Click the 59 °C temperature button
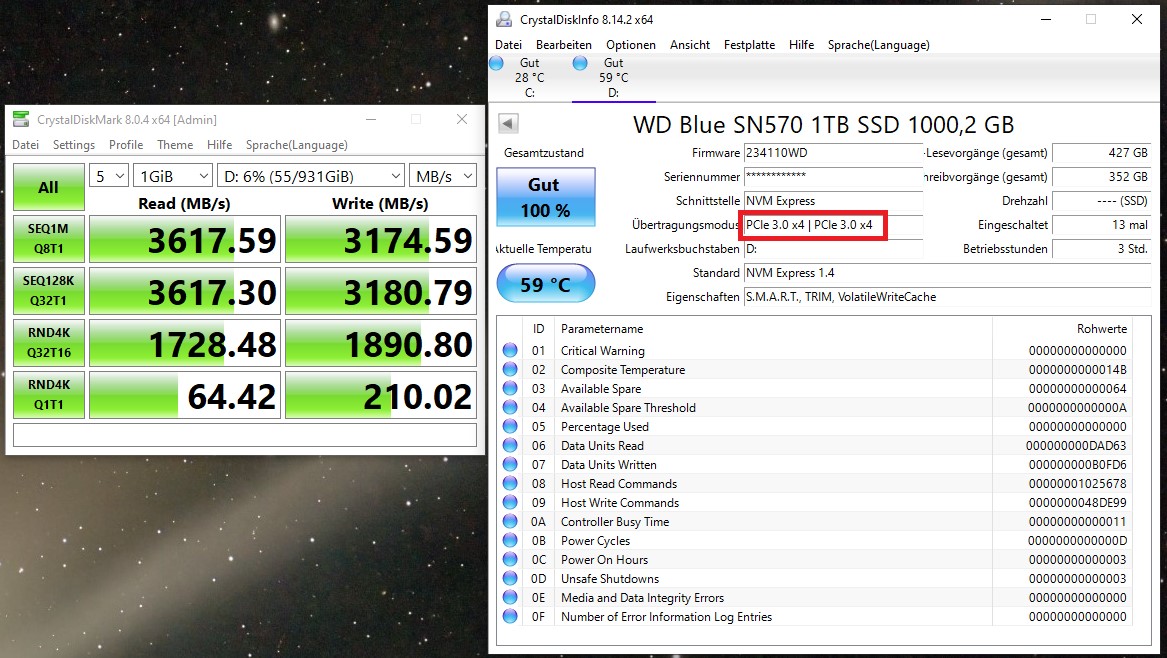Viewport: 1167px width, 658px height. tap(546, 284)
